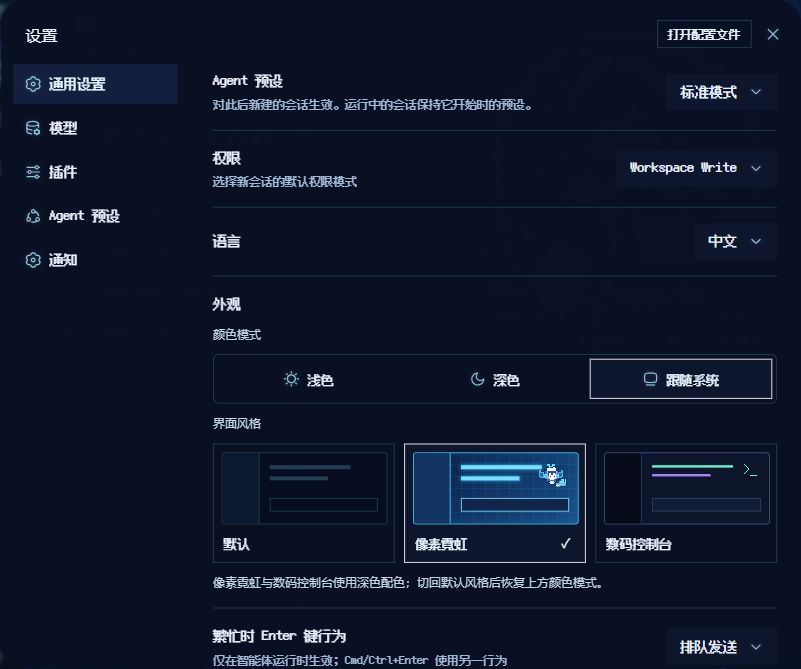Close the settings dialog with X
This screenshot has width=801, height=669.
pyautogui.click(x=773, y=34)
